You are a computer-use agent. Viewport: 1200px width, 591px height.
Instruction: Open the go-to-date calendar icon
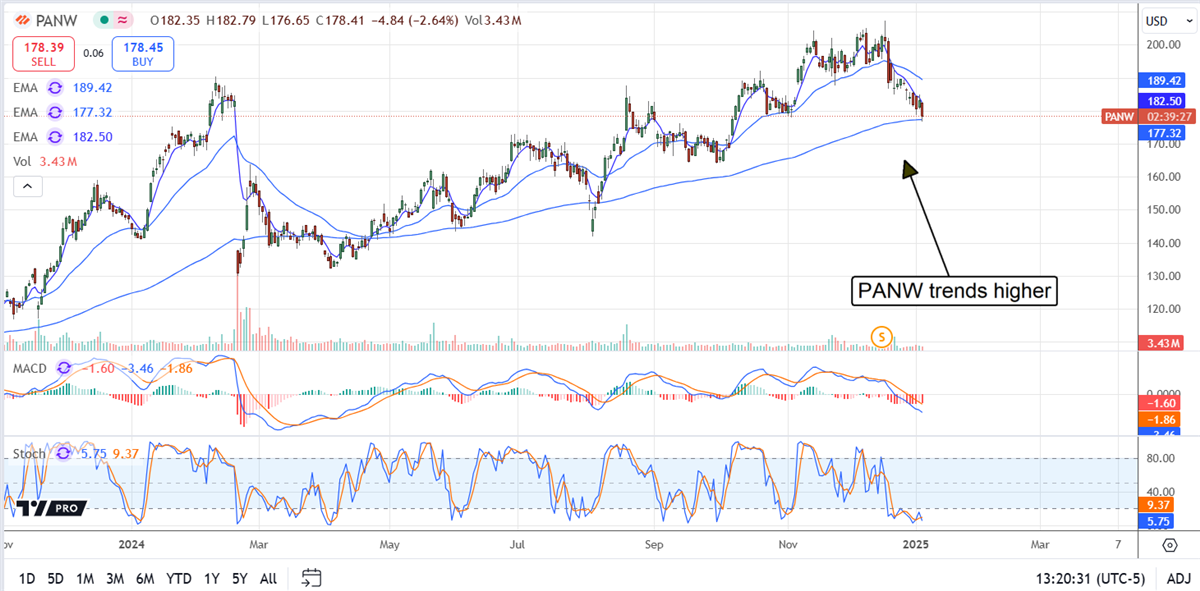coord(310,578)
